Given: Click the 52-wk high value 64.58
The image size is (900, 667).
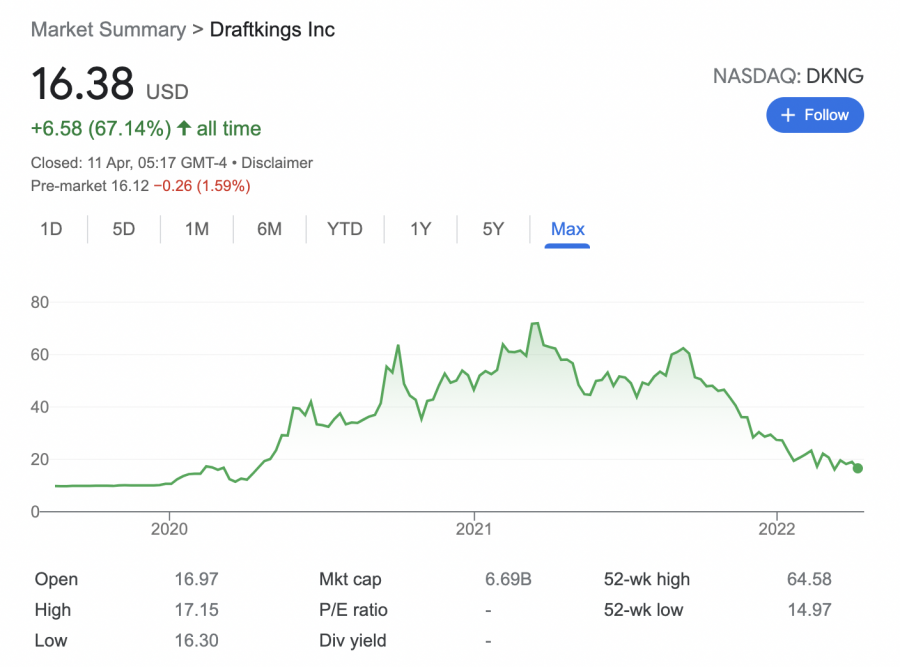Looking at the screenshot, I should [809, 579].
